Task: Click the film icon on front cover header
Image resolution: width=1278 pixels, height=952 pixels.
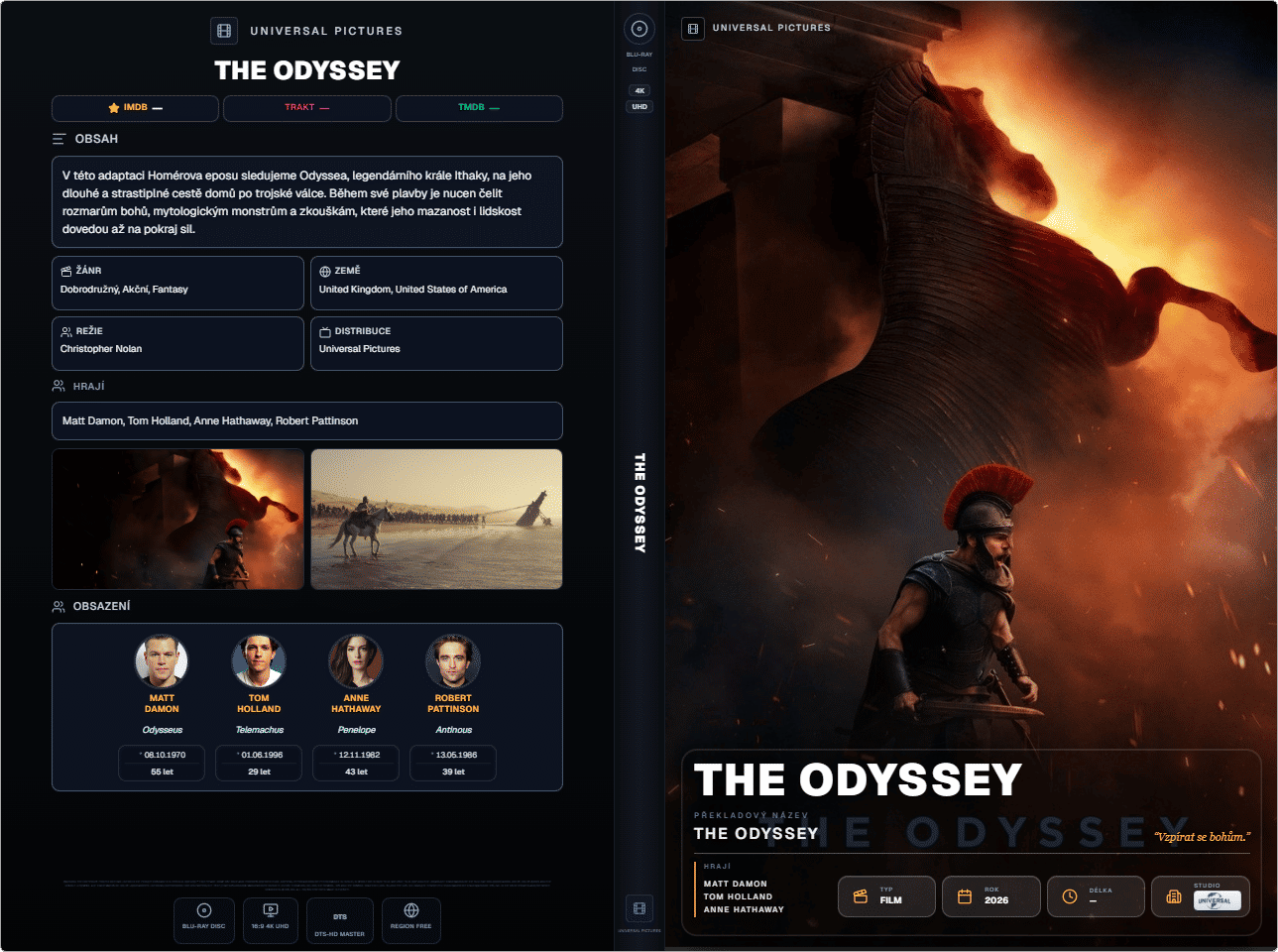Action: [x=693, y=29]
